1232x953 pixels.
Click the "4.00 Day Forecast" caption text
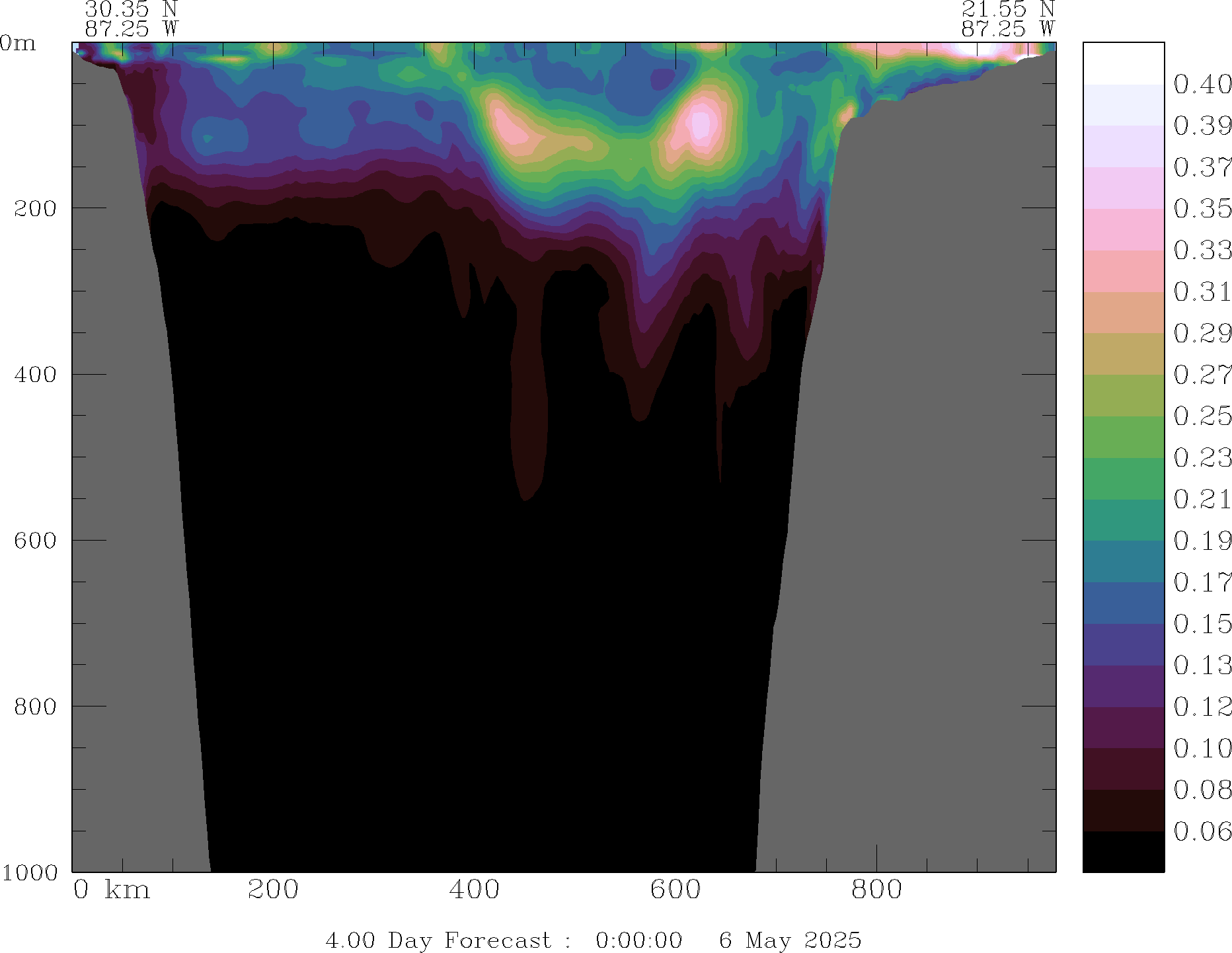point(438,940)
